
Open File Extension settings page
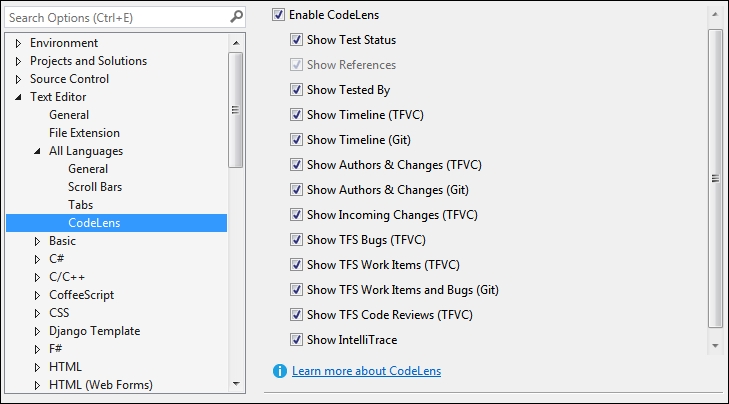click(x=84, y=133)
